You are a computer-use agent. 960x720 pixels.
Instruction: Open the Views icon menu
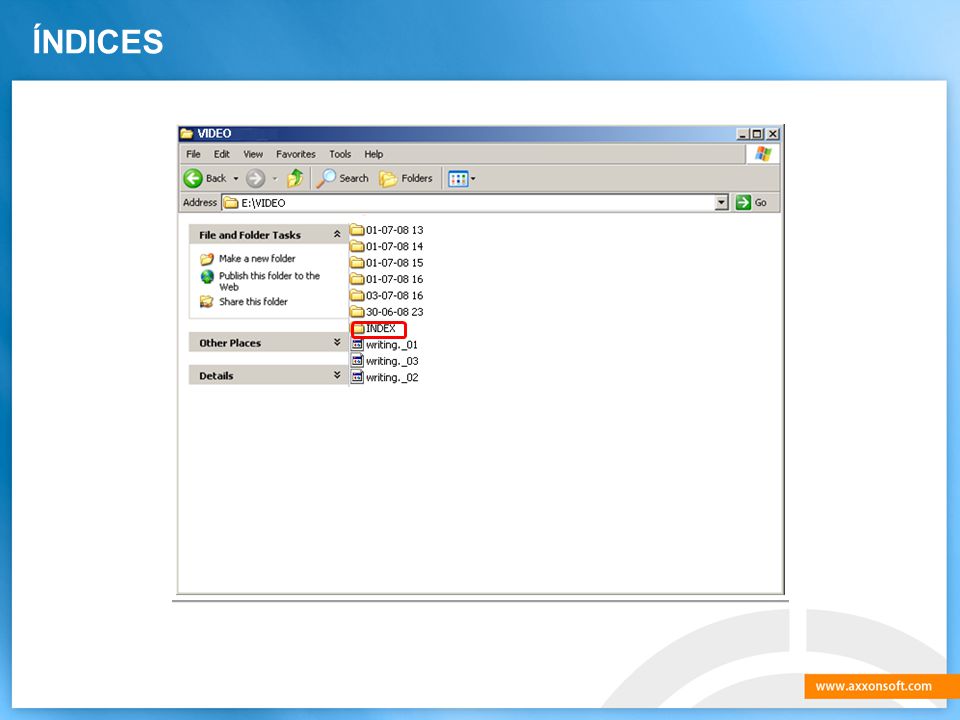pos(458,179)
